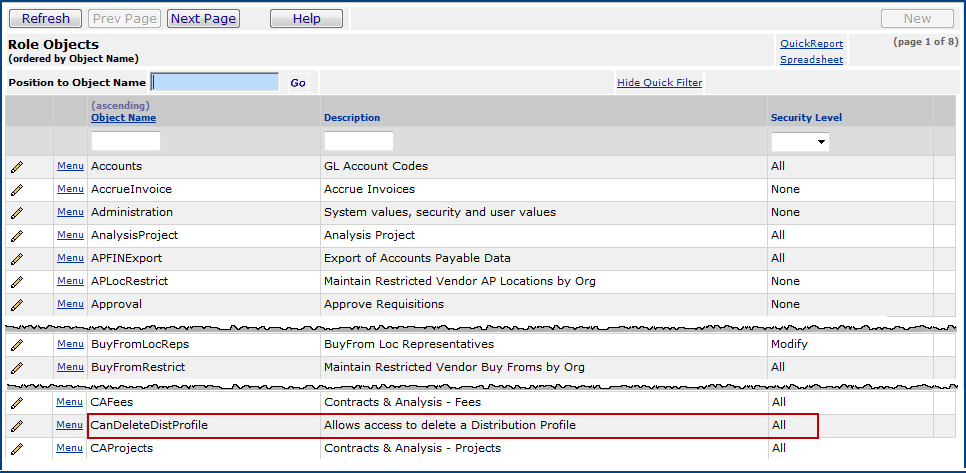This screenshot has height=473, width=966.
Task: Sort by Object Name column header
Action: 123,118
